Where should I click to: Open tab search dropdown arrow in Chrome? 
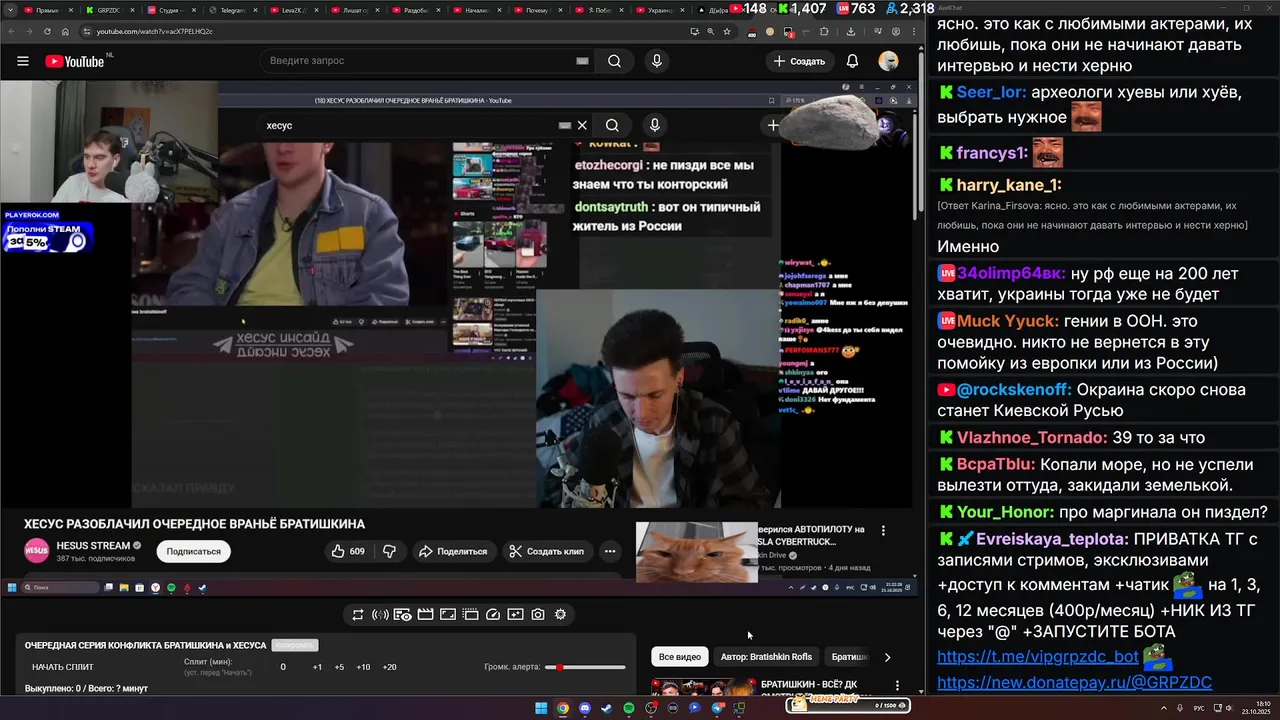tap(10, 10)
